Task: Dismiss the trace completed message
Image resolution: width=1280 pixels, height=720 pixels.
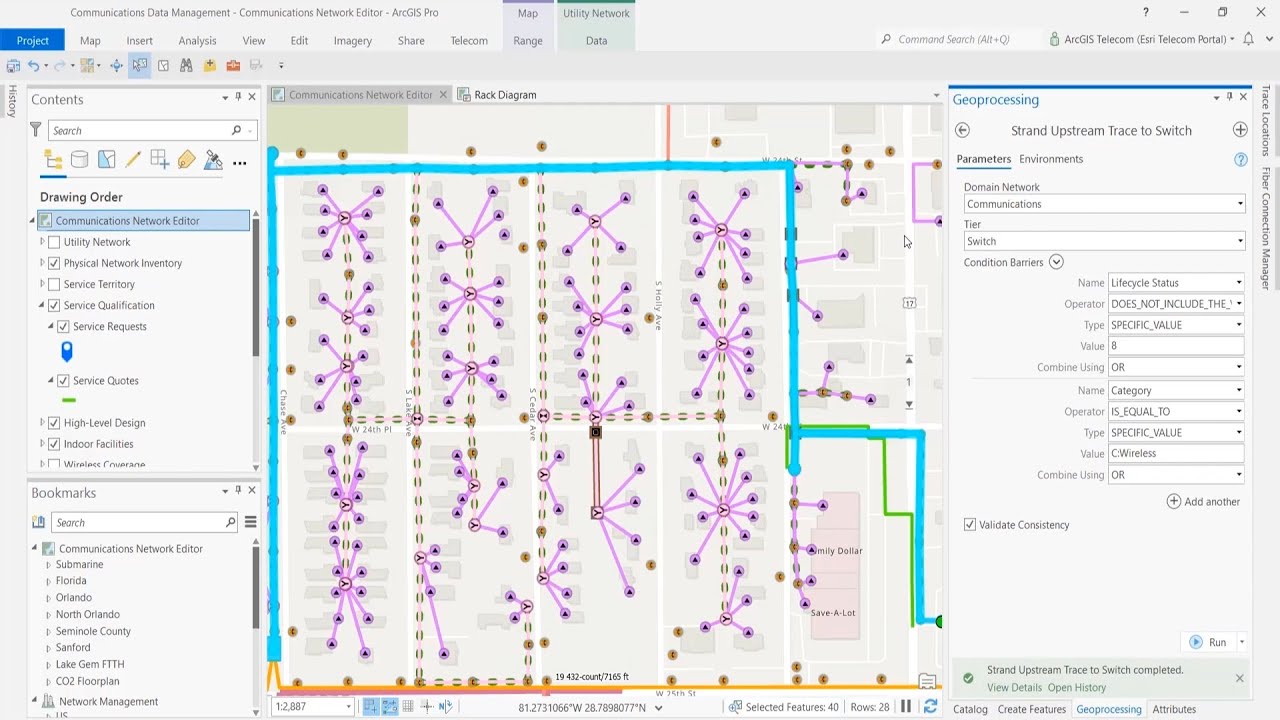Action: (x=1239, y=678)
